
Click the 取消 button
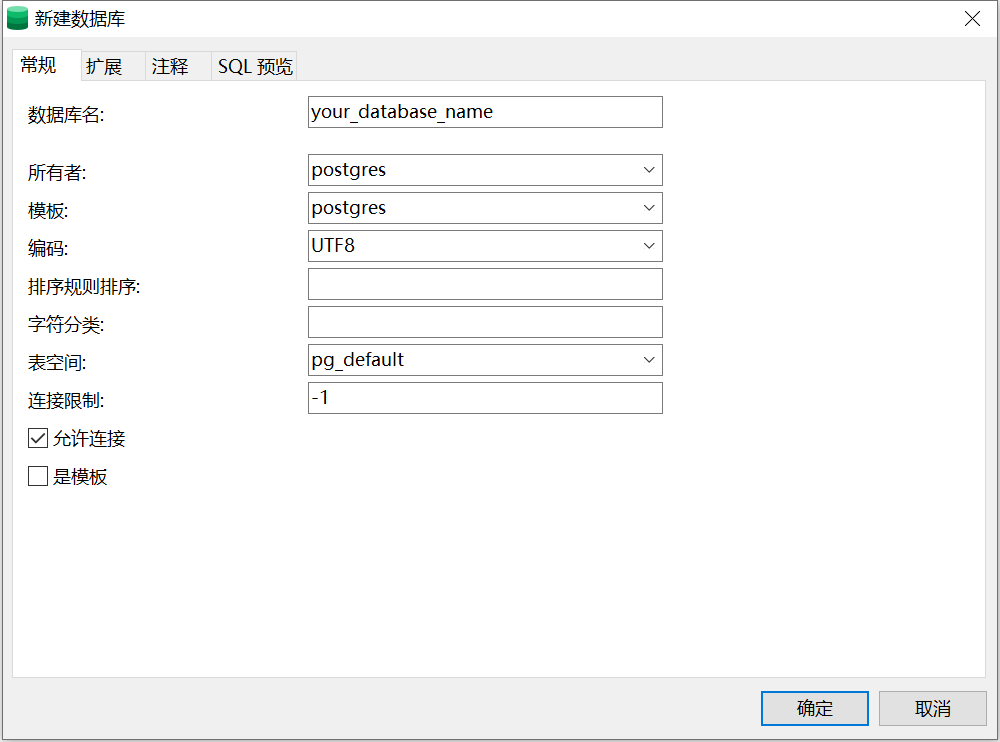[x=932, y=708]
